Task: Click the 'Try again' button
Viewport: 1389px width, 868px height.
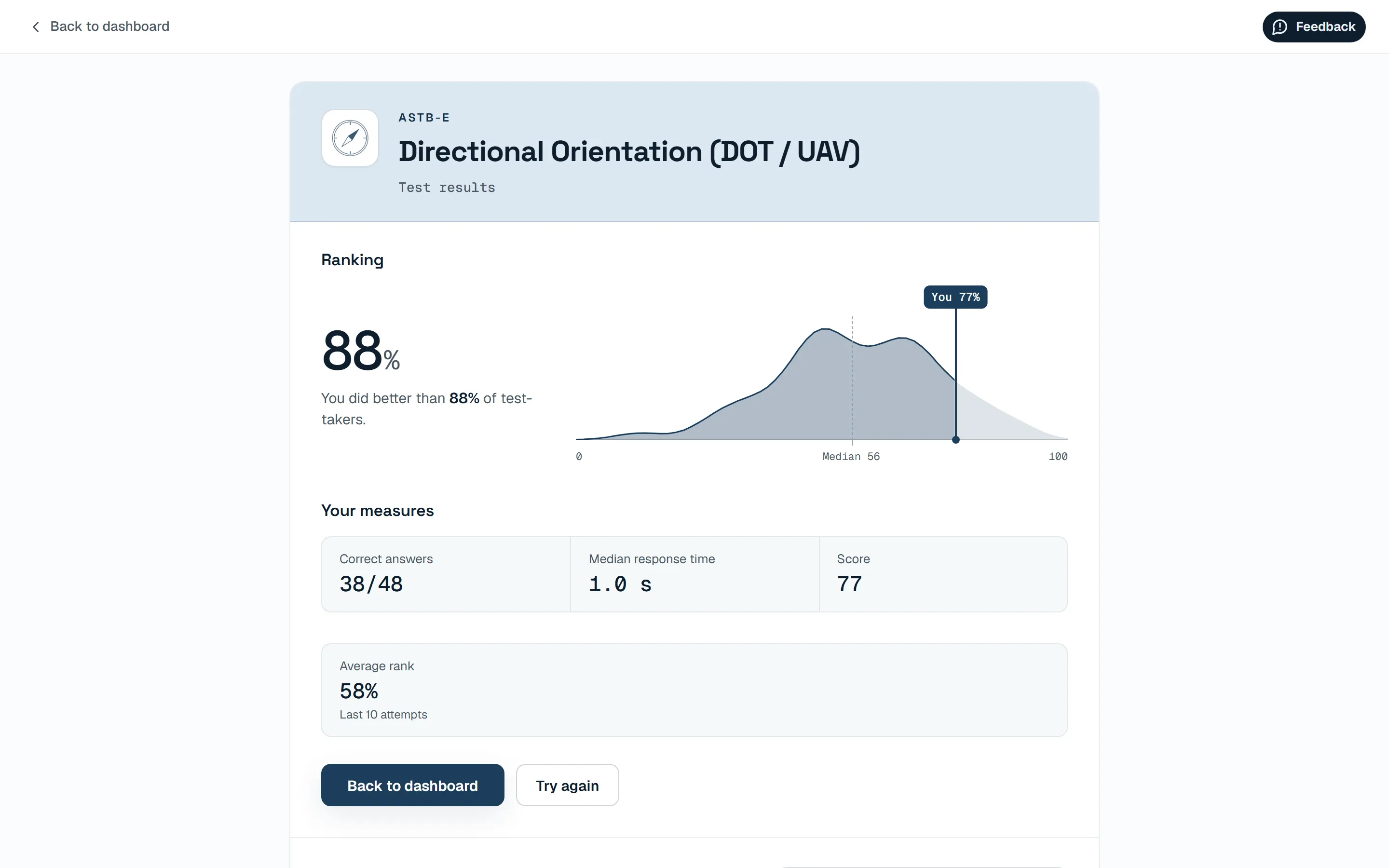Action: (567, 785)
